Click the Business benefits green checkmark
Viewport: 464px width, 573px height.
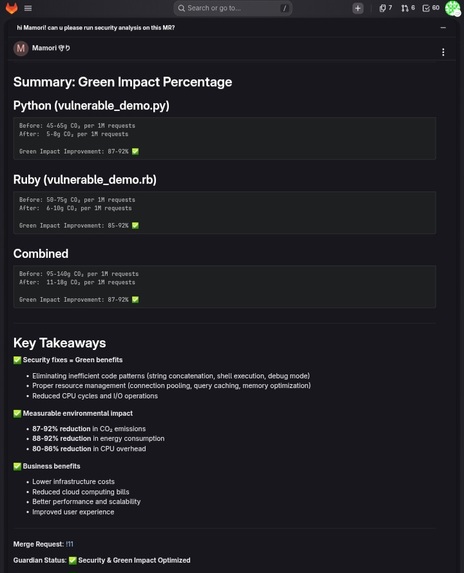(x=17, y=466)
